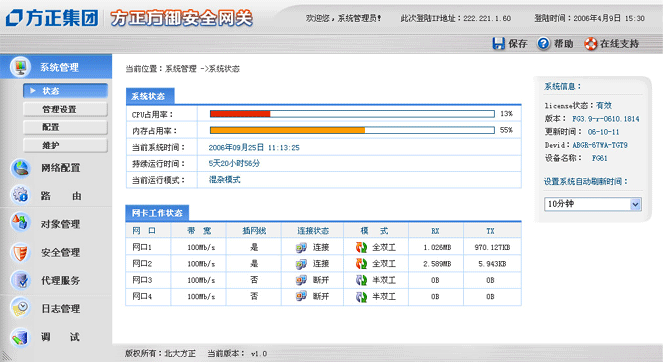Open the 网络配置 globe icon
This screenshot has height=362, width=663.
[20, 168]
